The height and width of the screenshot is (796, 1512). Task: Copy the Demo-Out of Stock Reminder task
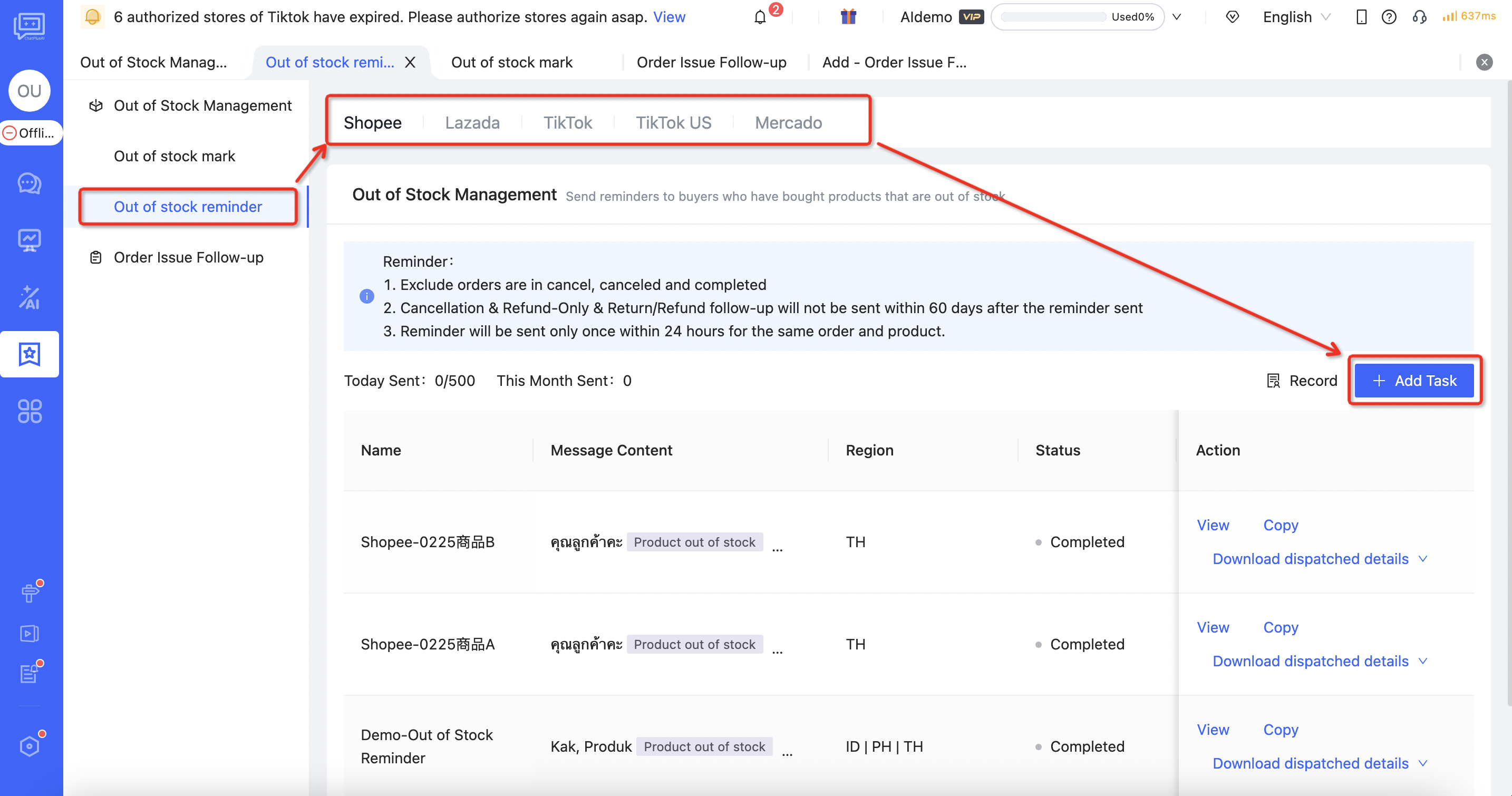pyautogui.click(x=1280, y=729)
